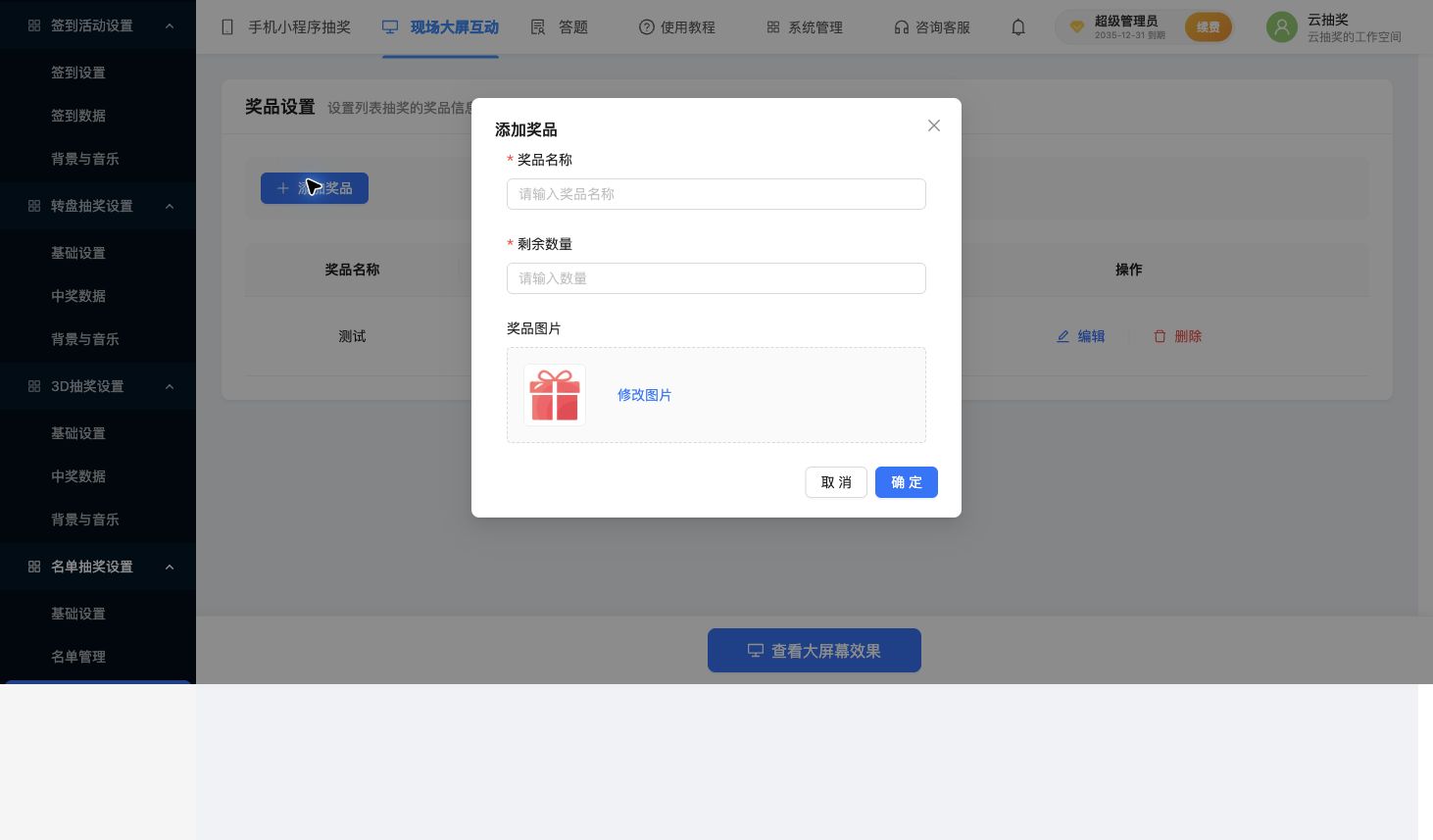Select 签到数据 in the sidebar
Image resolution: width=1433 pixels, height=840 pixels.
(x=78, y=116)
